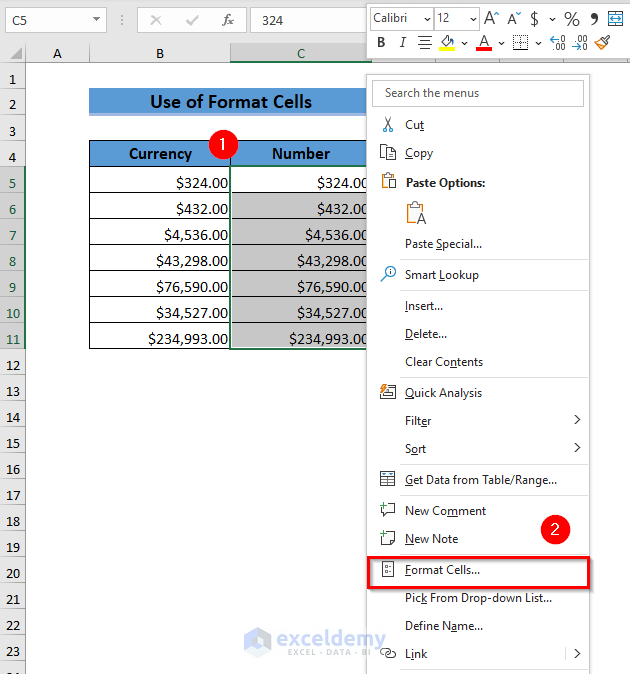Choose Delete... from context menu

point(478,334)
